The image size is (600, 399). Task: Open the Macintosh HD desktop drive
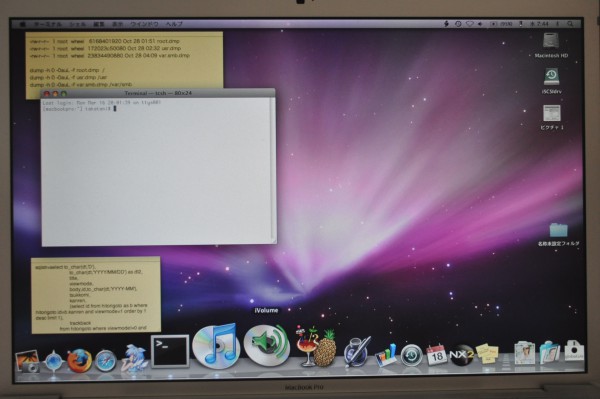551,45
